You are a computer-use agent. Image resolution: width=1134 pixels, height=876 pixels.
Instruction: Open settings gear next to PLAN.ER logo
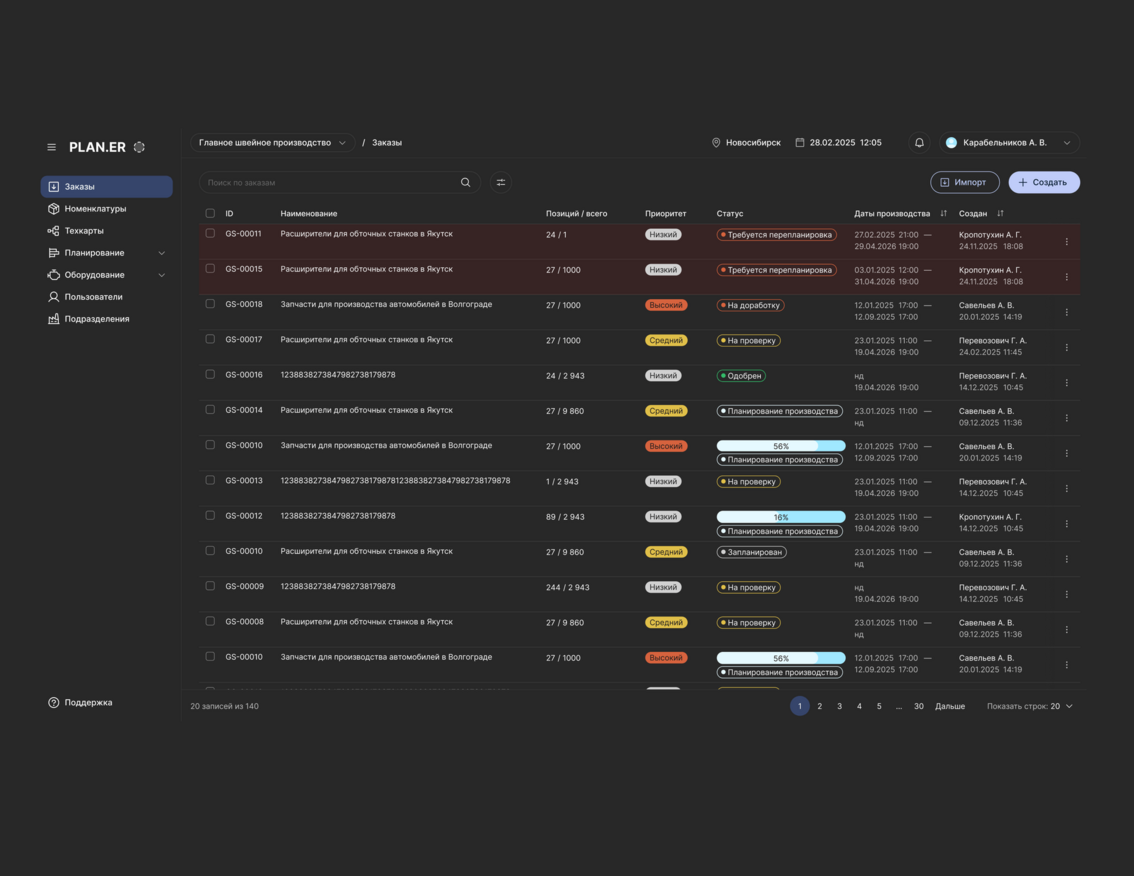click(139, 147)
